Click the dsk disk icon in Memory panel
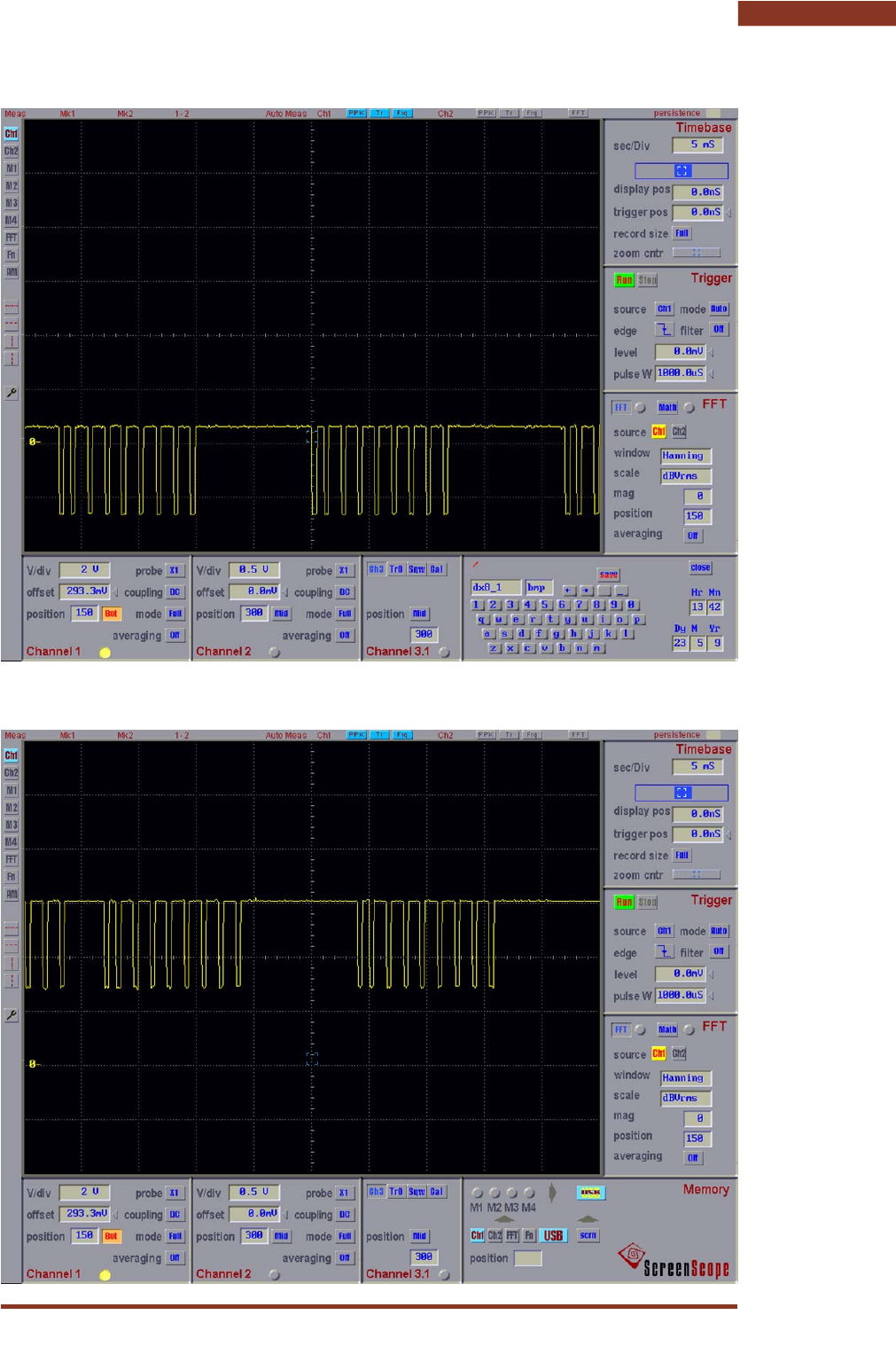The height and width of the screenshot is (1354, 896). [x=588, y=1193]
